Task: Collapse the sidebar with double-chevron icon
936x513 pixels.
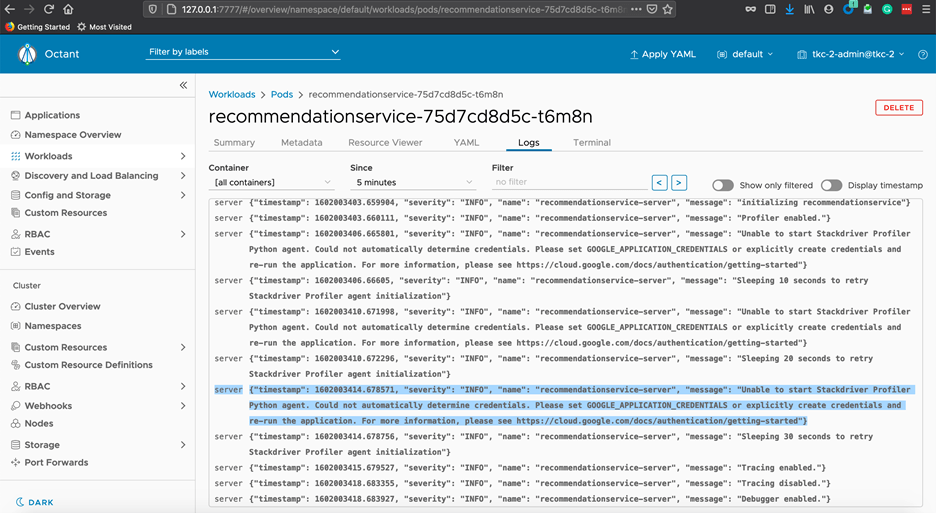Action: 183,86
